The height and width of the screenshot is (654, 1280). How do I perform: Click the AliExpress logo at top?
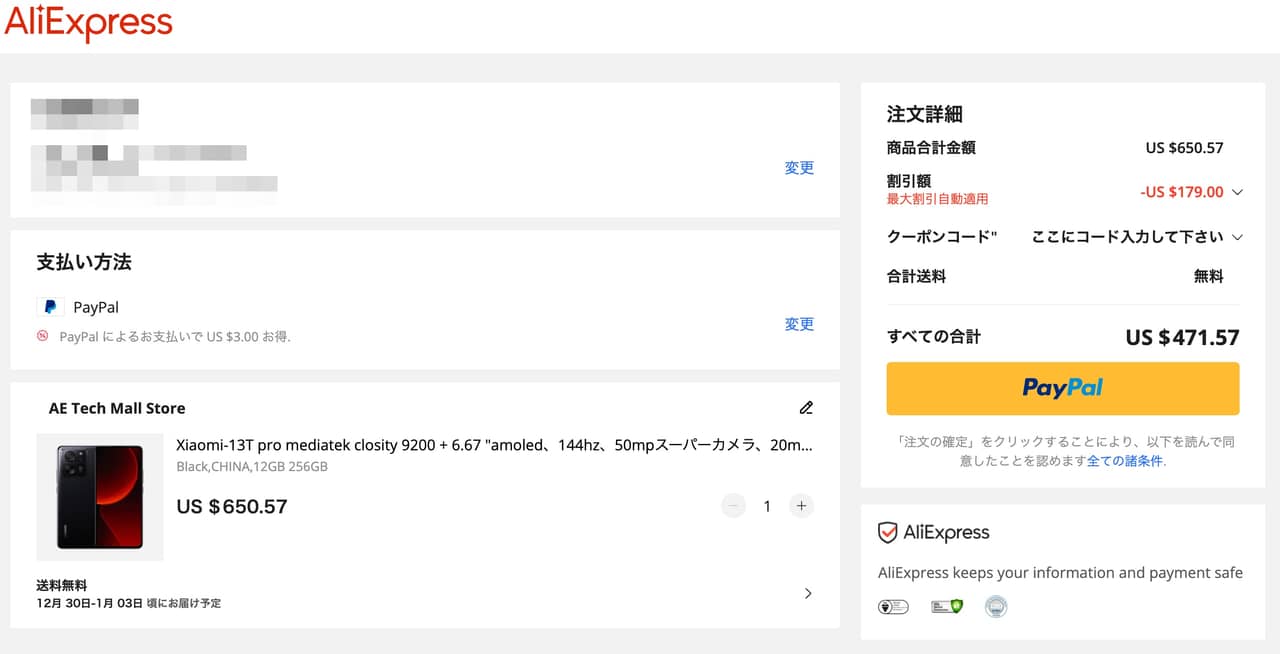89,23
